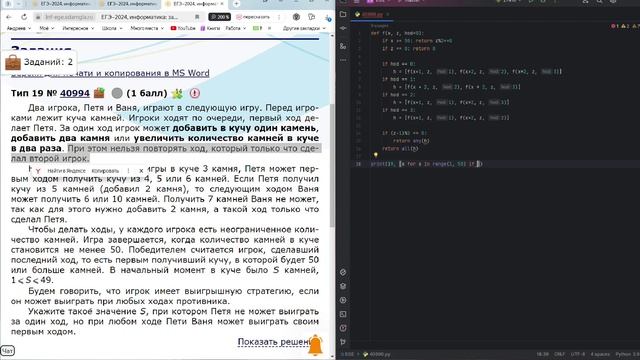The width and height of the screenshot is (640, 360).
Task: Click the 200% zoom indicator in browser
Action: [x=220, y=17]
